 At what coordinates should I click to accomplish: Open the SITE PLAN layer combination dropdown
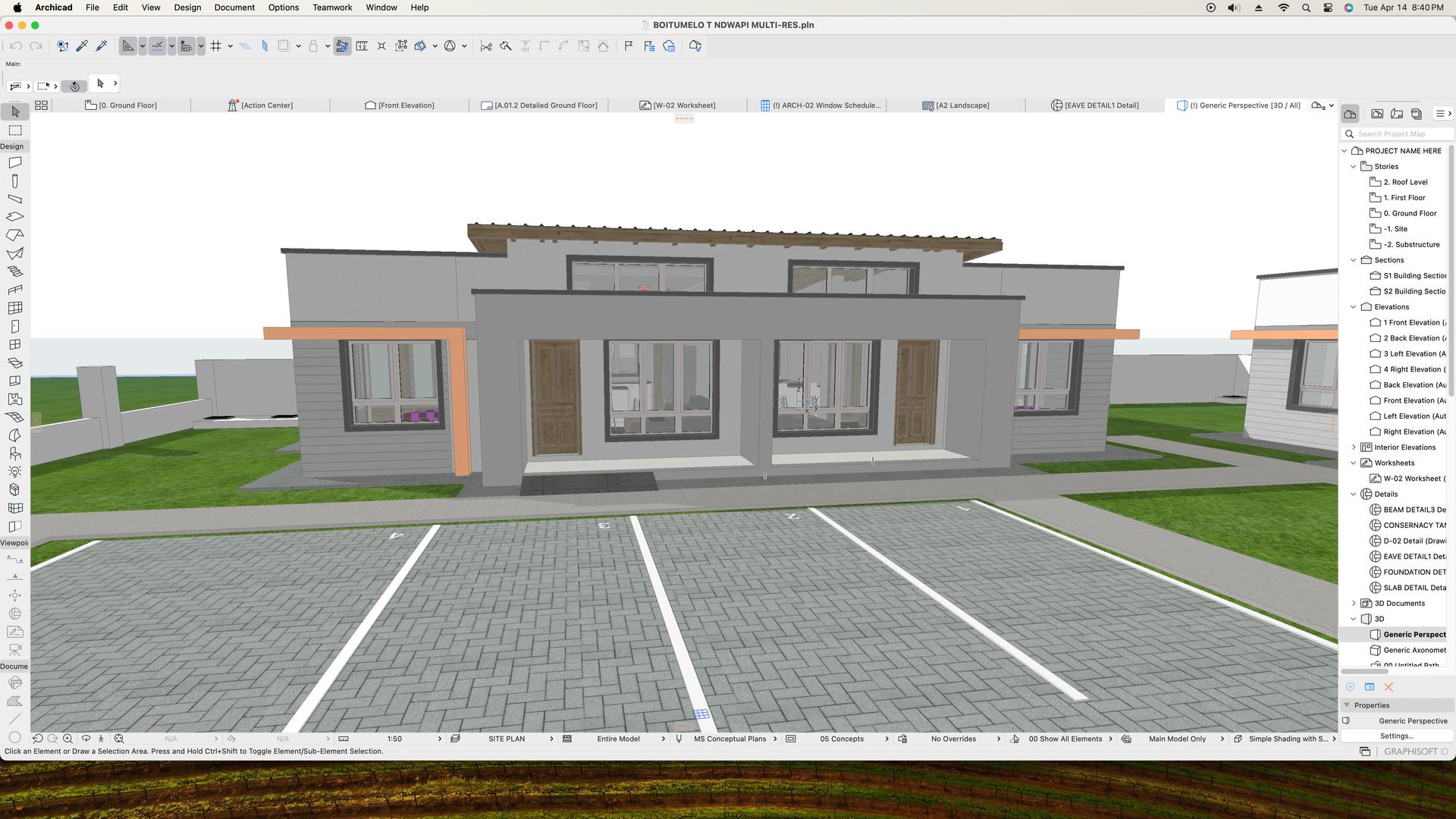[x=507, y=739]
